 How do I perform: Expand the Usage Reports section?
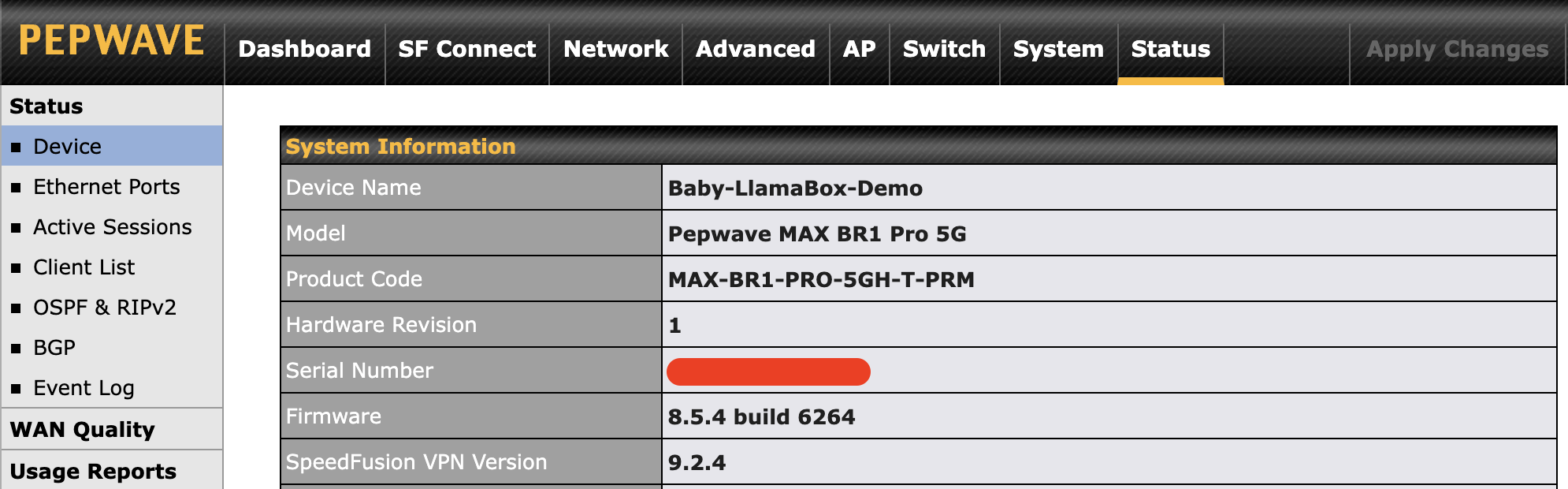point(93,472)
